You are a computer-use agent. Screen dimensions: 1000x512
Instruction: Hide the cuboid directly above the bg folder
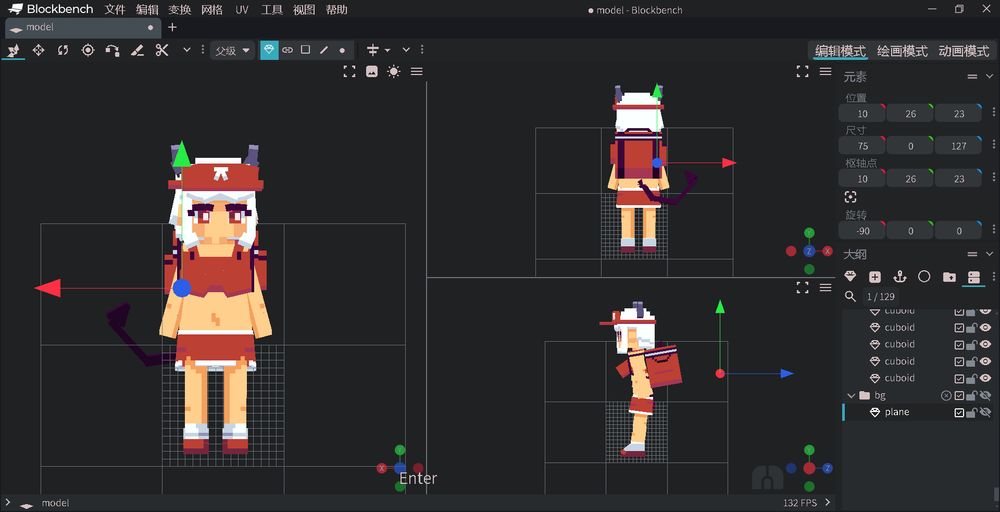point(986,378)
